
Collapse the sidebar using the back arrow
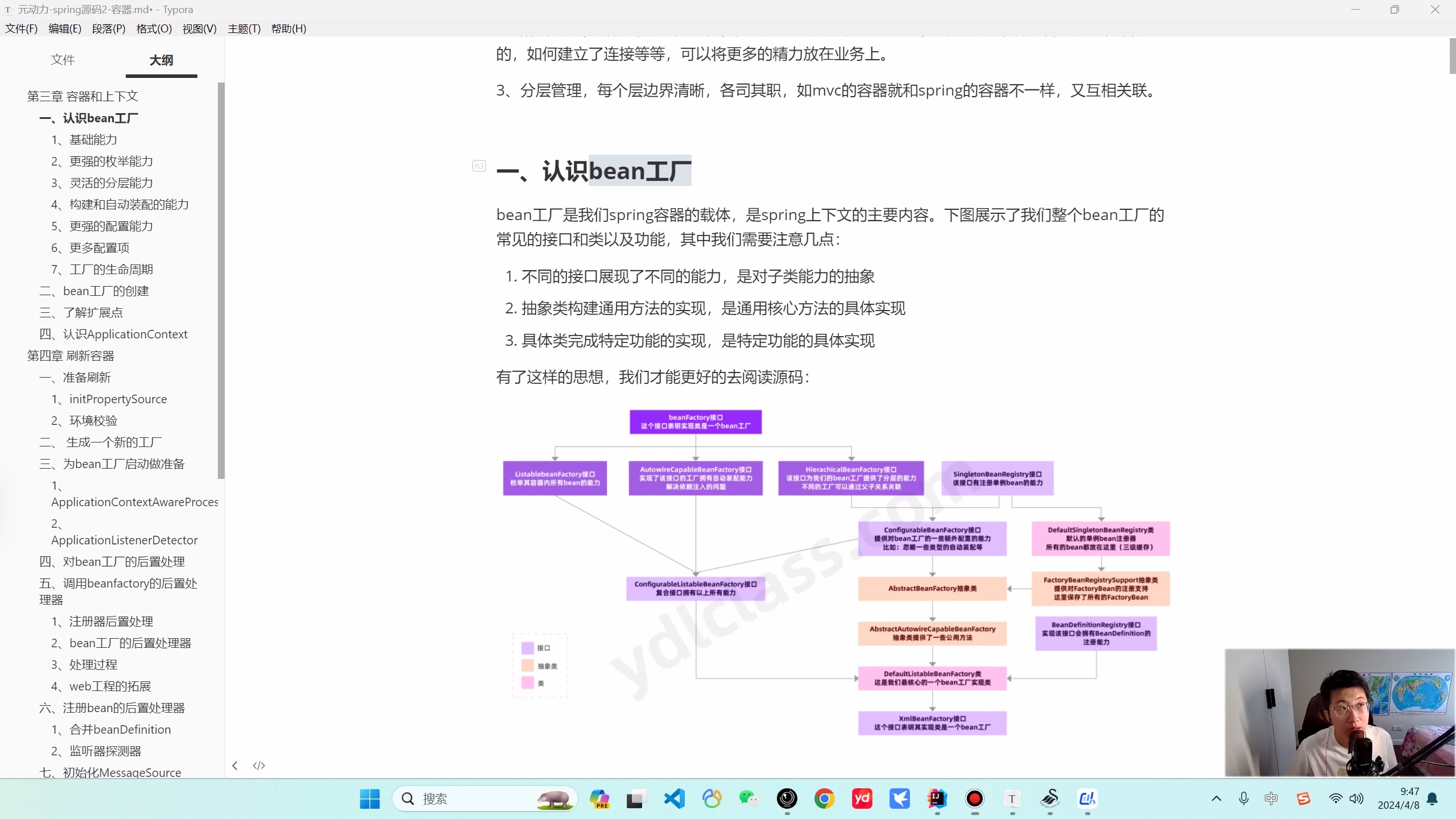point(235,766)
